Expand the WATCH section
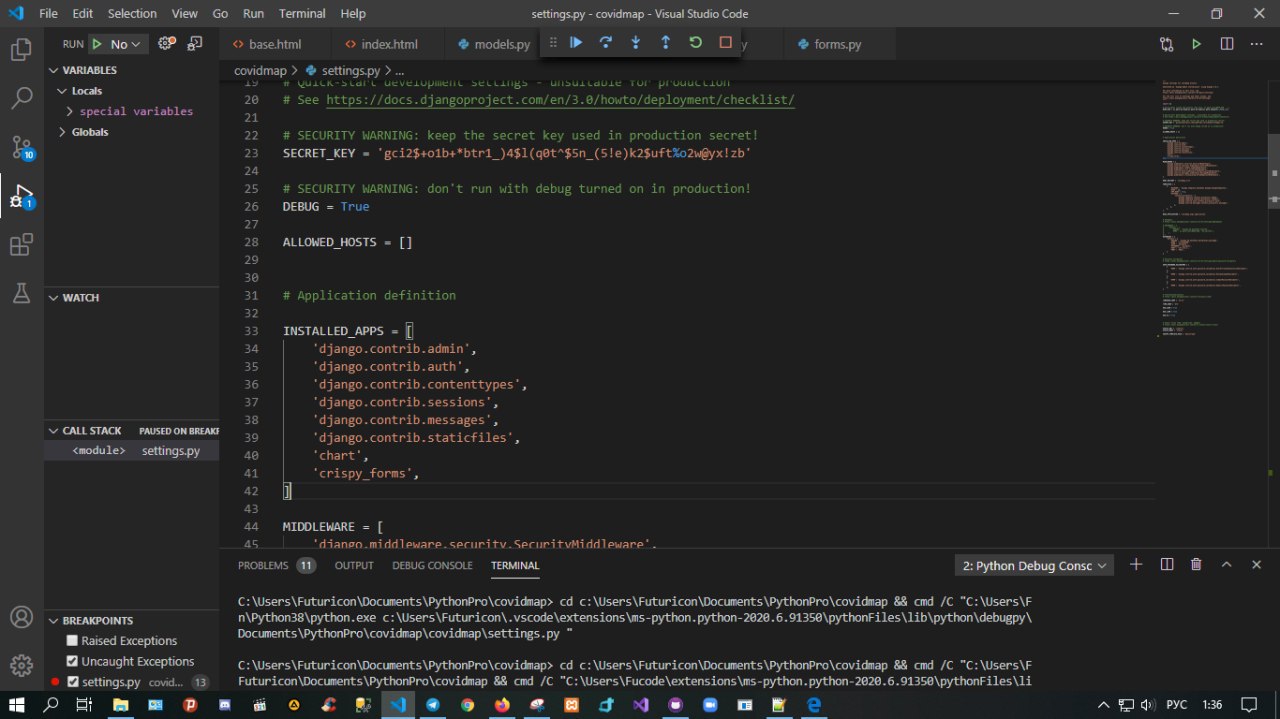 pos(131,298)
